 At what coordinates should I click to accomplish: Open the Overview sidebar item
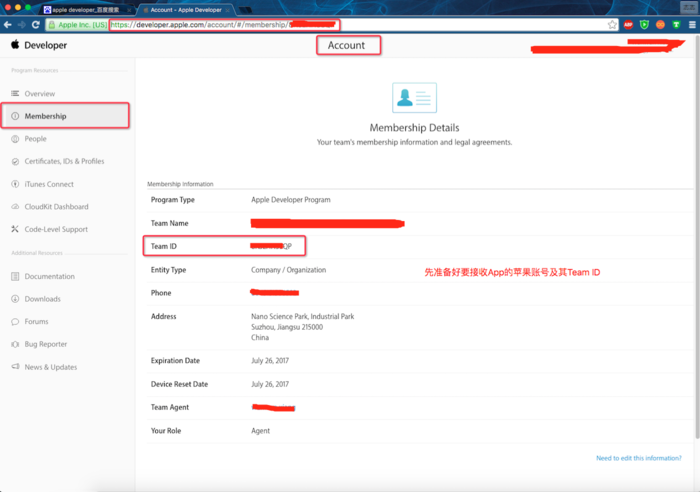39,93
